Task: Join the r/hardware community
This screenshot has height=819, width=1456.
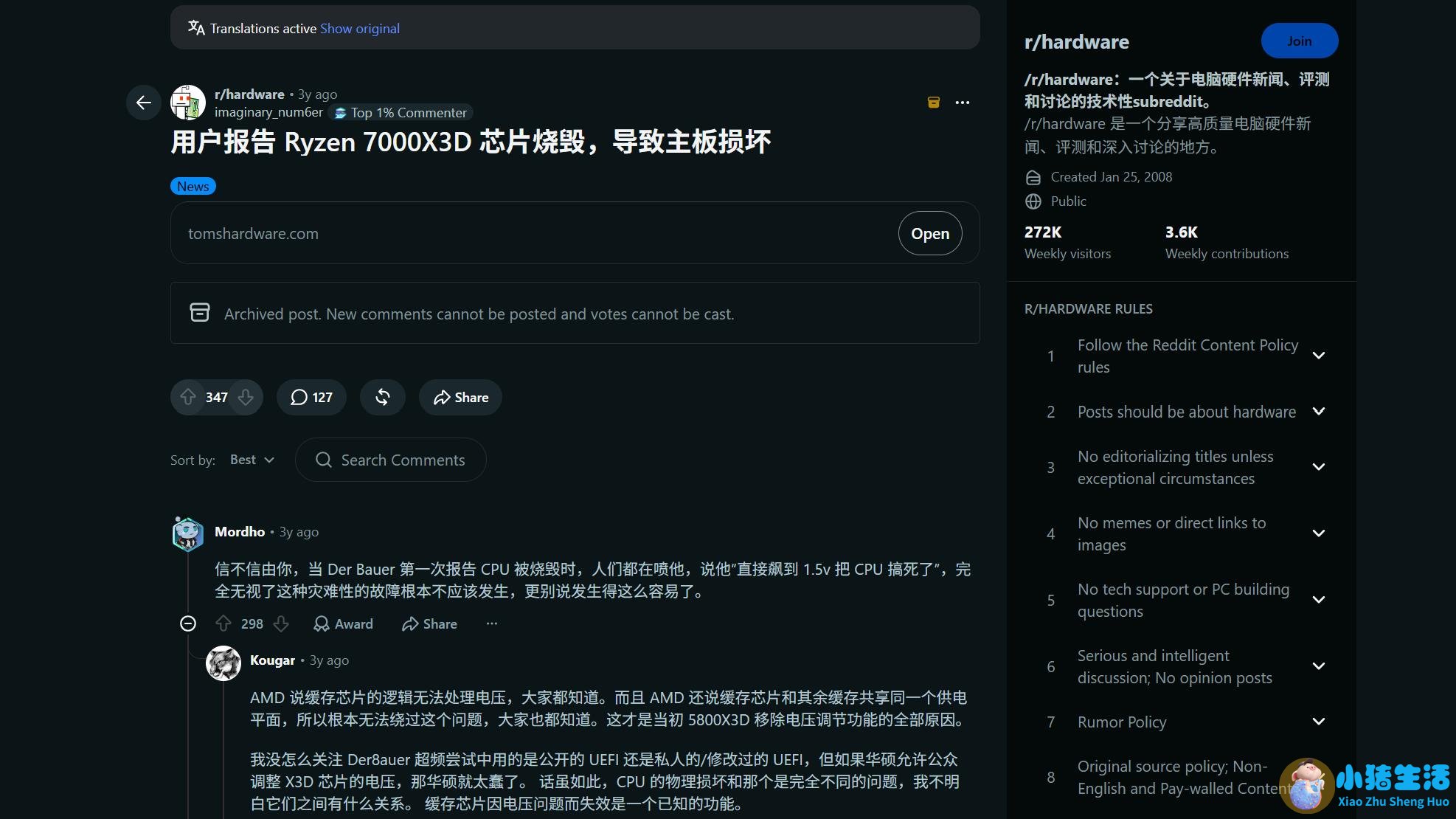Action: click(1300, 41)
